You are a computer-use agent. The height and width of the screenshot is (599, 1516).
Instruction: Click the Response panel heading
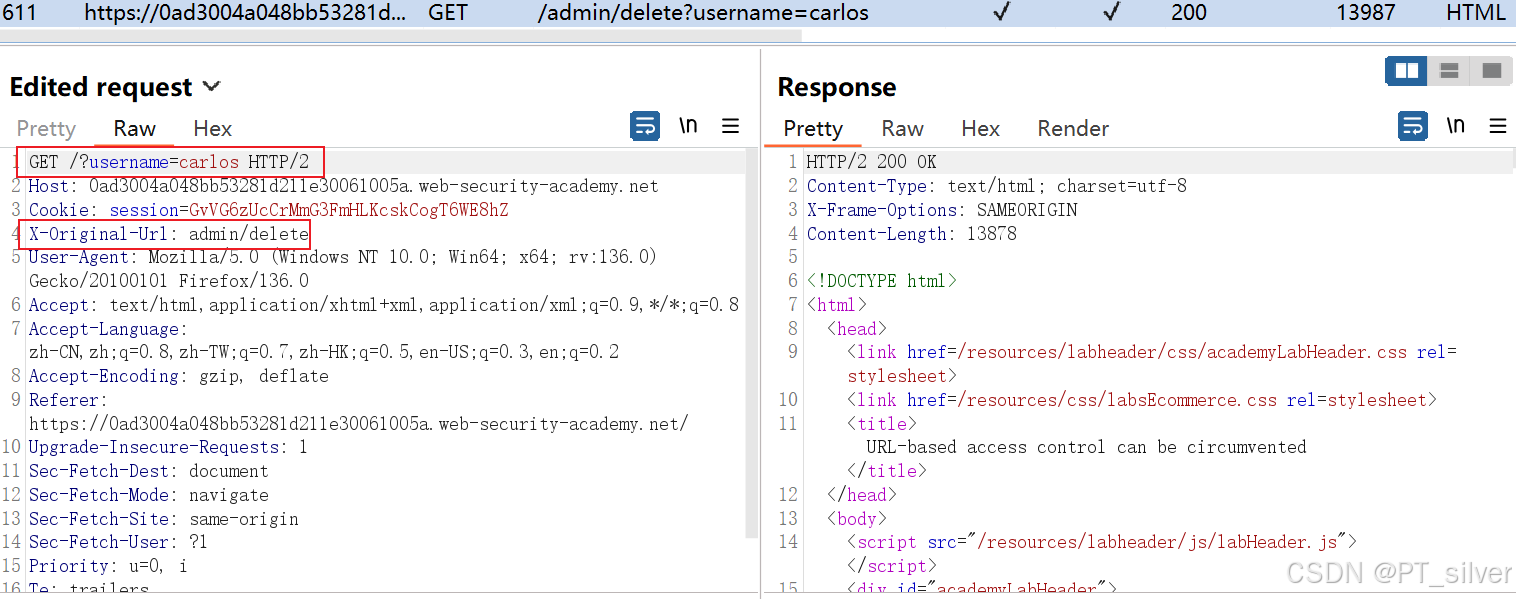[x=837, y=87]
